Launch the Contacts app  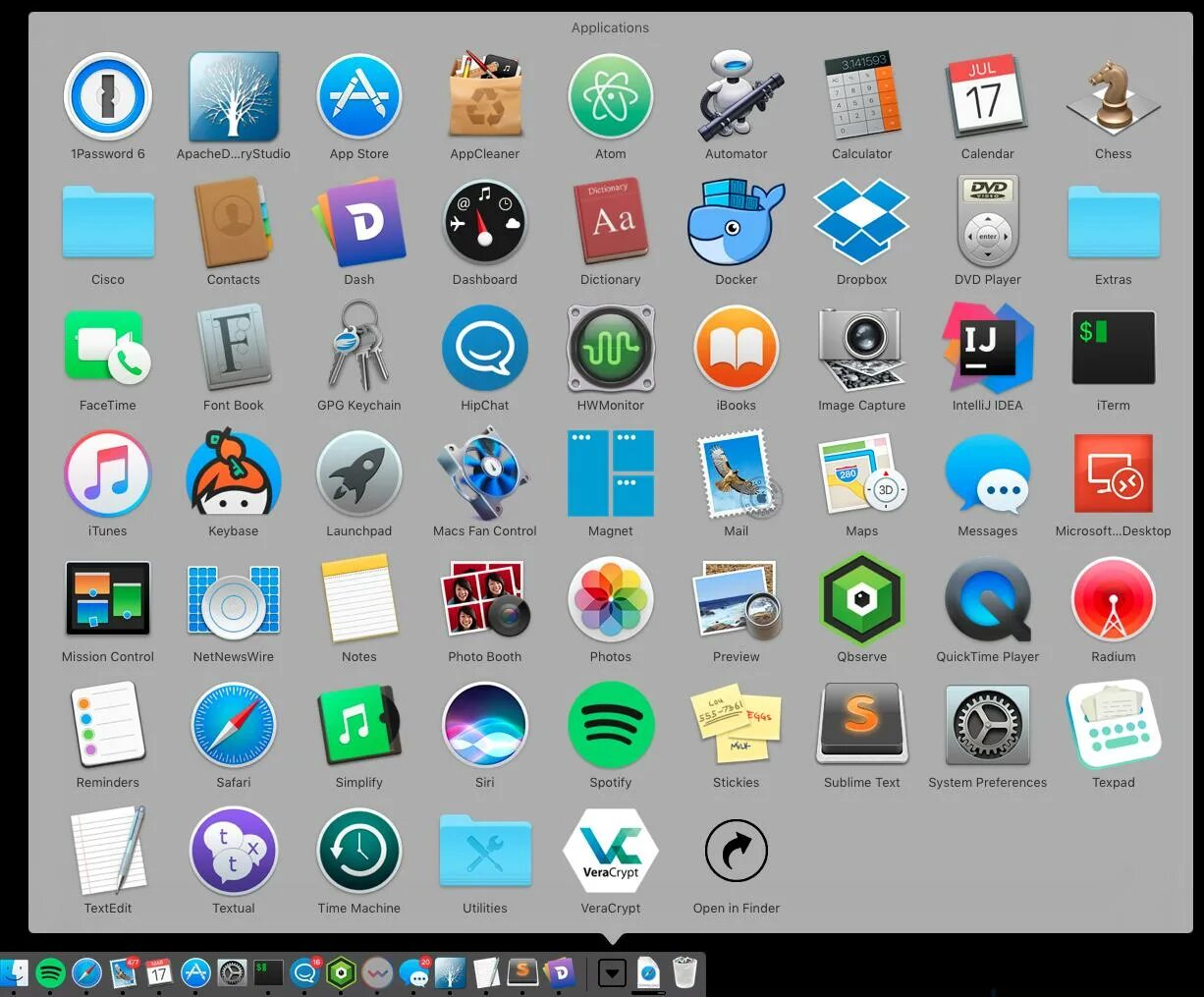click(x=234, y=223)
